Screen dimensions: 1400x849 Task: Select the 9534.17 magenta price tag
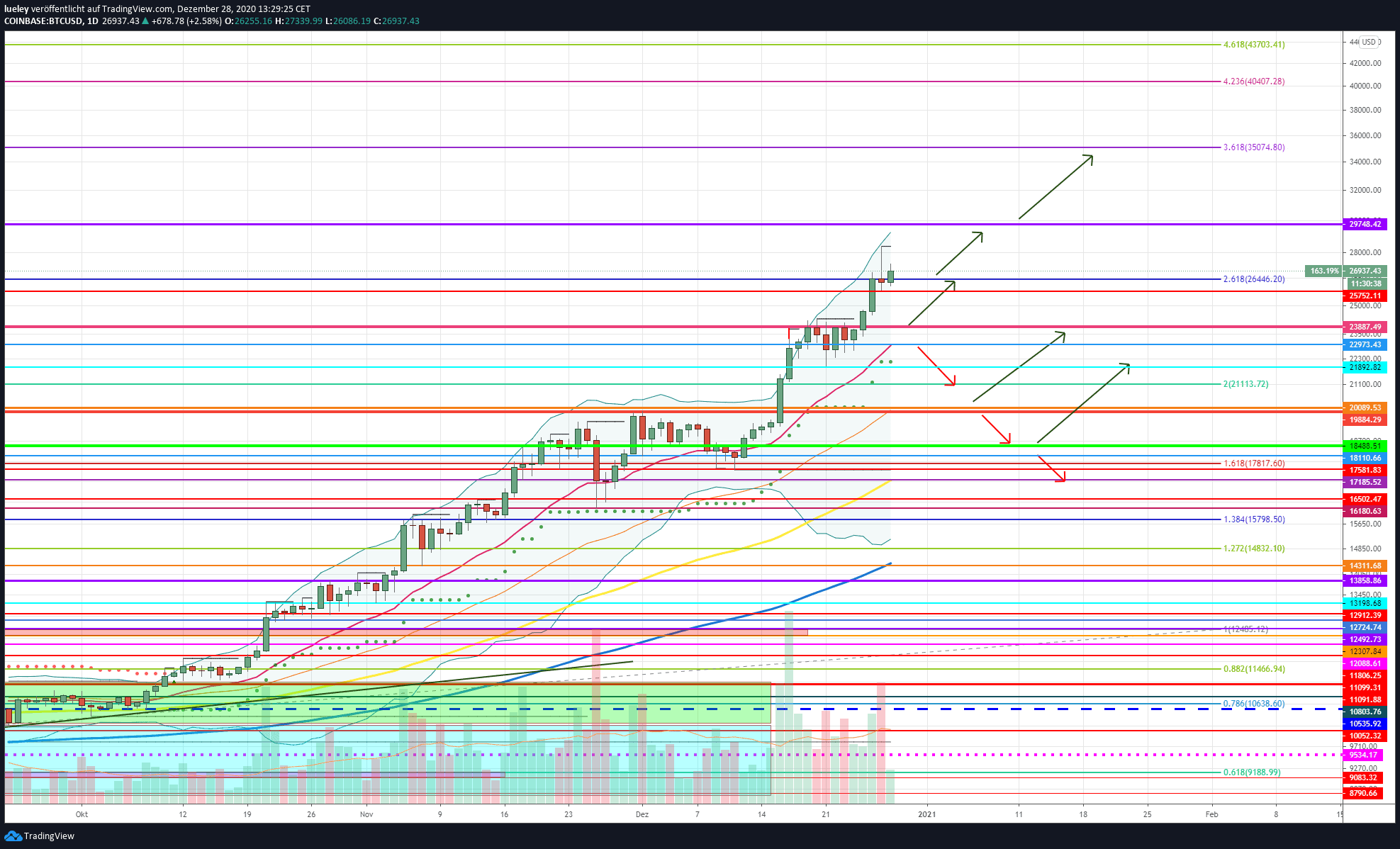tap(1365, 755)
